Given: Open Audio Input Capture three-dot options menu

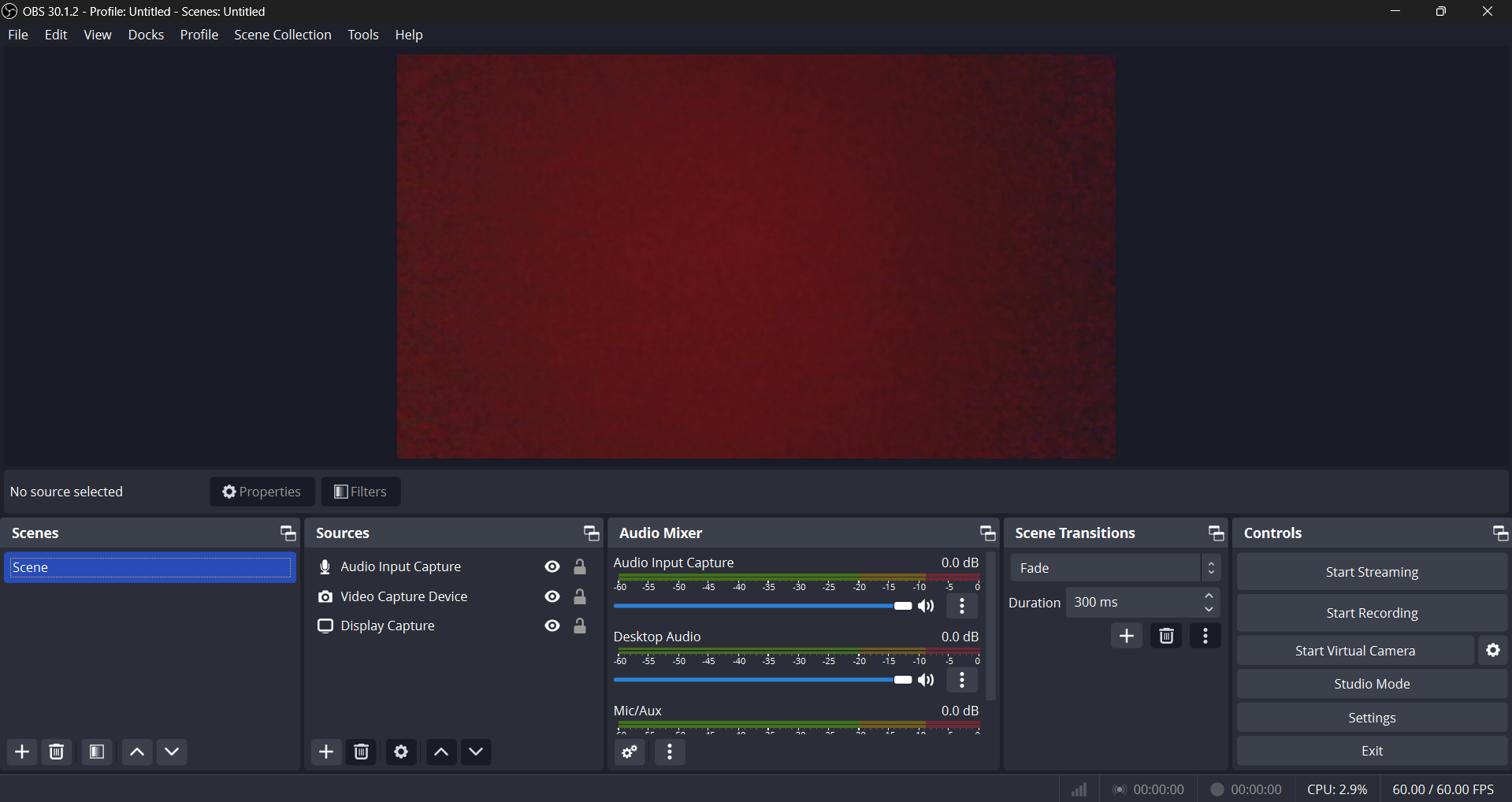Looking at the screenshot, I should coord(962,607).
